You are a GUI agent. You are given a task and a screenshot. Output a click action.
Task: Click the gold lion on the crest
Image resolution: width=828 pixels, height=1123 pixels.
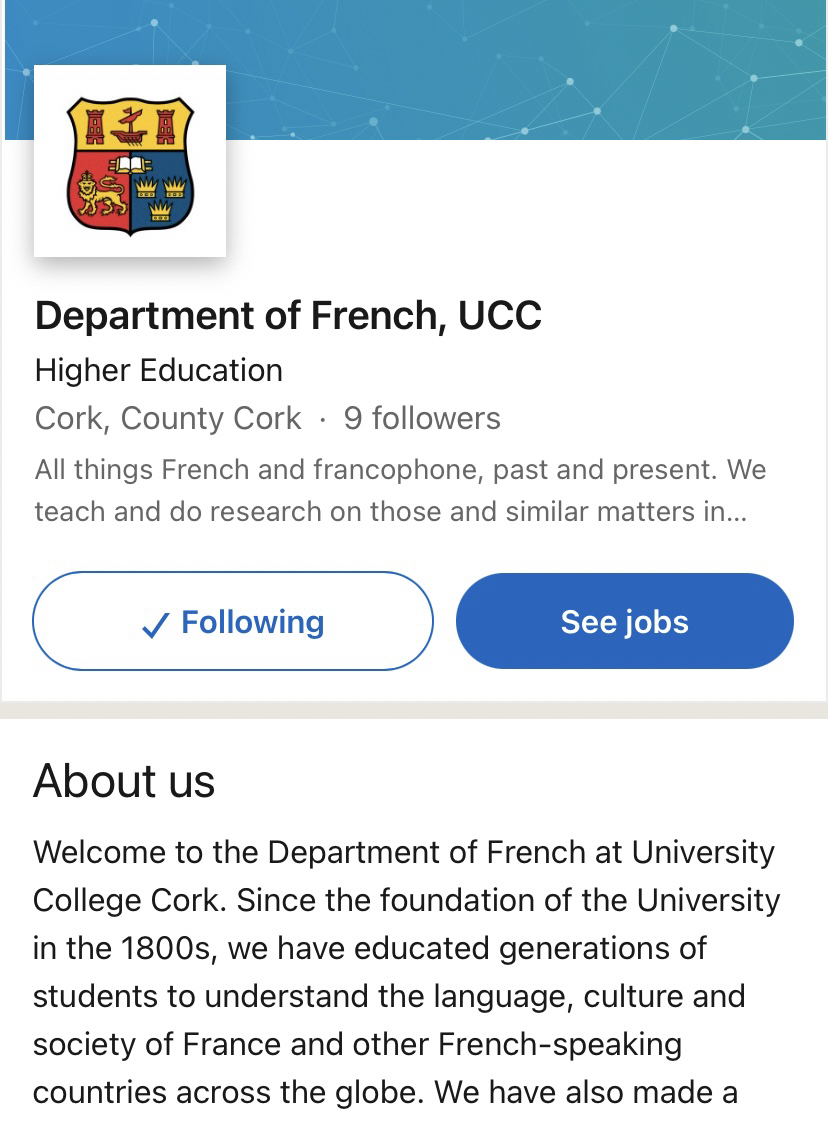coord(99,195)
